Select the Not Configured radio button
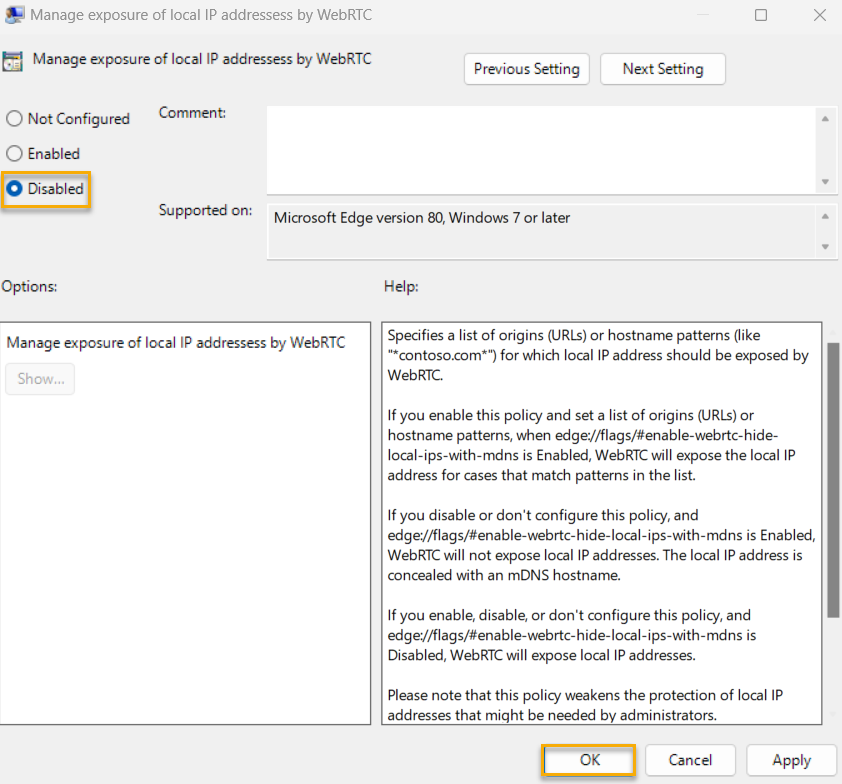Screen dimensions: 842x784 click(13, 118)
